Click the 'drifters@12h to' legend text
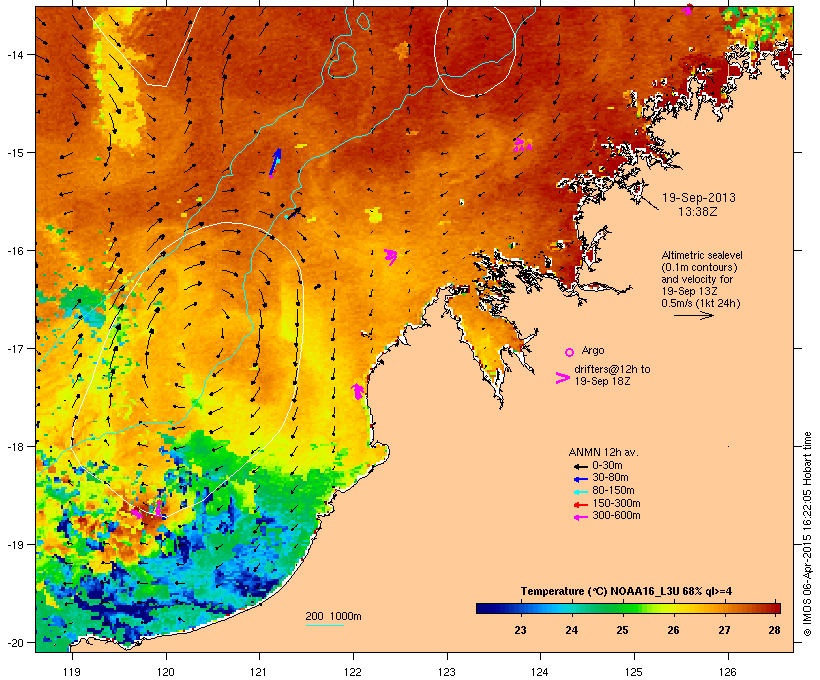 [x=612, y=369]
